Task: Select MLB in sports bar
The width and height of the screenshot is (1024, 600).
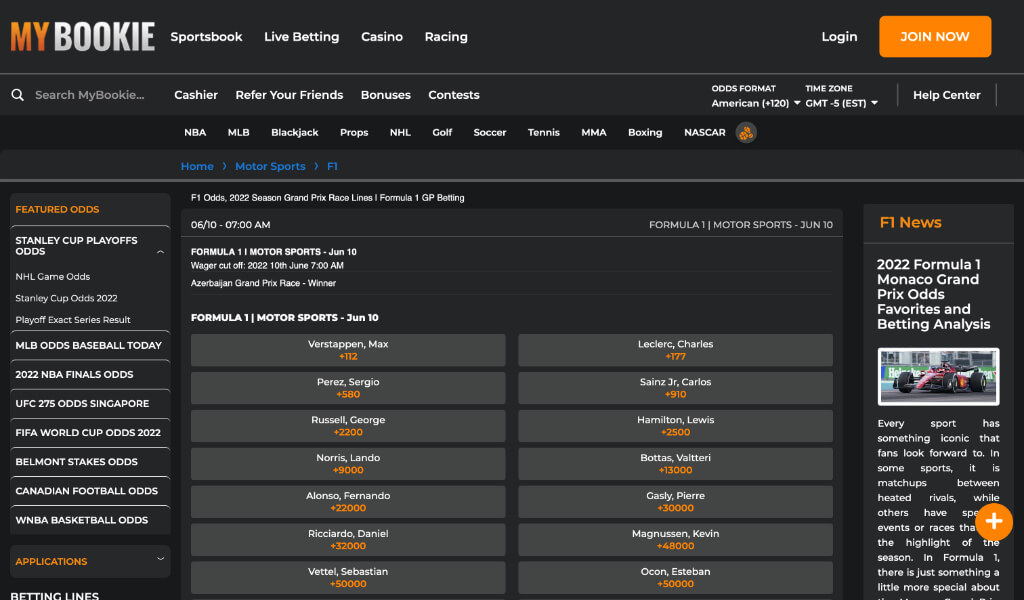Action: [238, 133]
